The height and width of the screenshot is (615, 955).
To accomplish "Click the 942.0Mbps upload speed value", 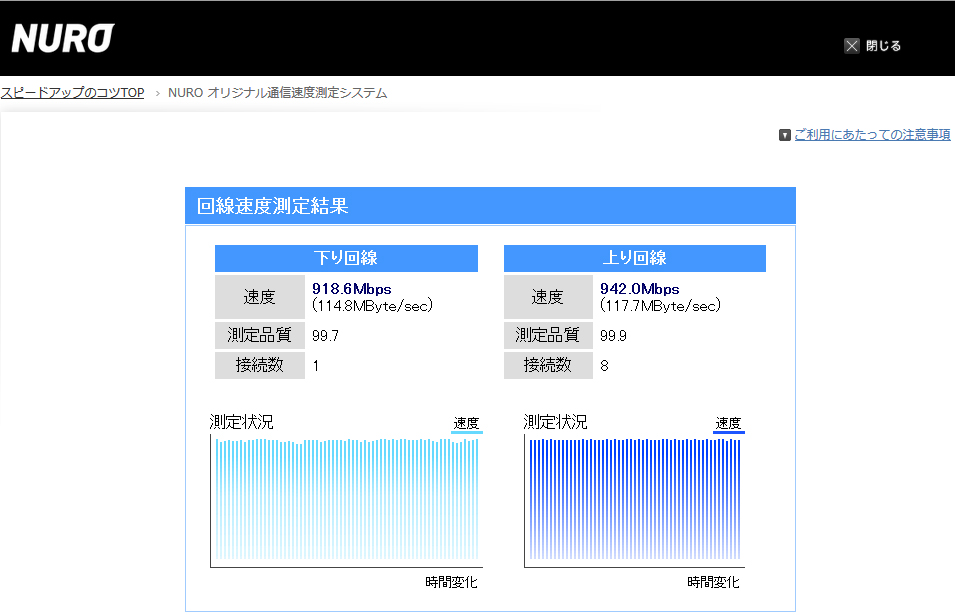I will coord(639,289).
